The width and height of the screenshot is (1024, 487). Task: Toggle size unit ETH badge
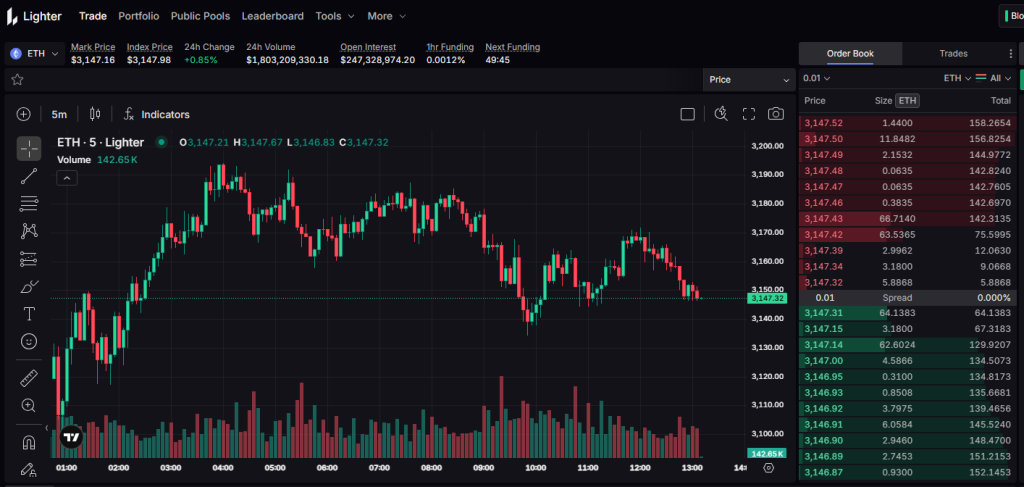click(906, 101)
